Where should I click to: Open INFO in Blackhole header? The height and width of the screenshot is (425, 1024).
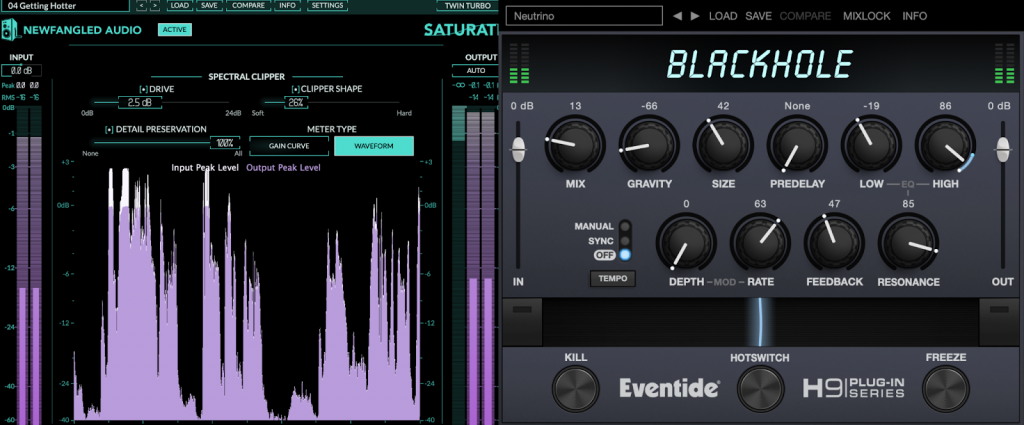point(914,16)
